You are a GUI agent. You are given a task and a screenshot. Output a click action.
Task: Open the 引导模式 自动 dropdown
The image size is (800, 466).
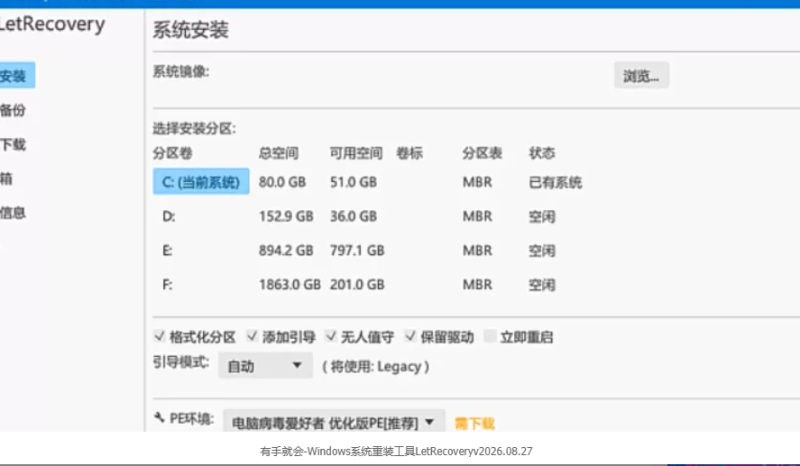[265, 366]
